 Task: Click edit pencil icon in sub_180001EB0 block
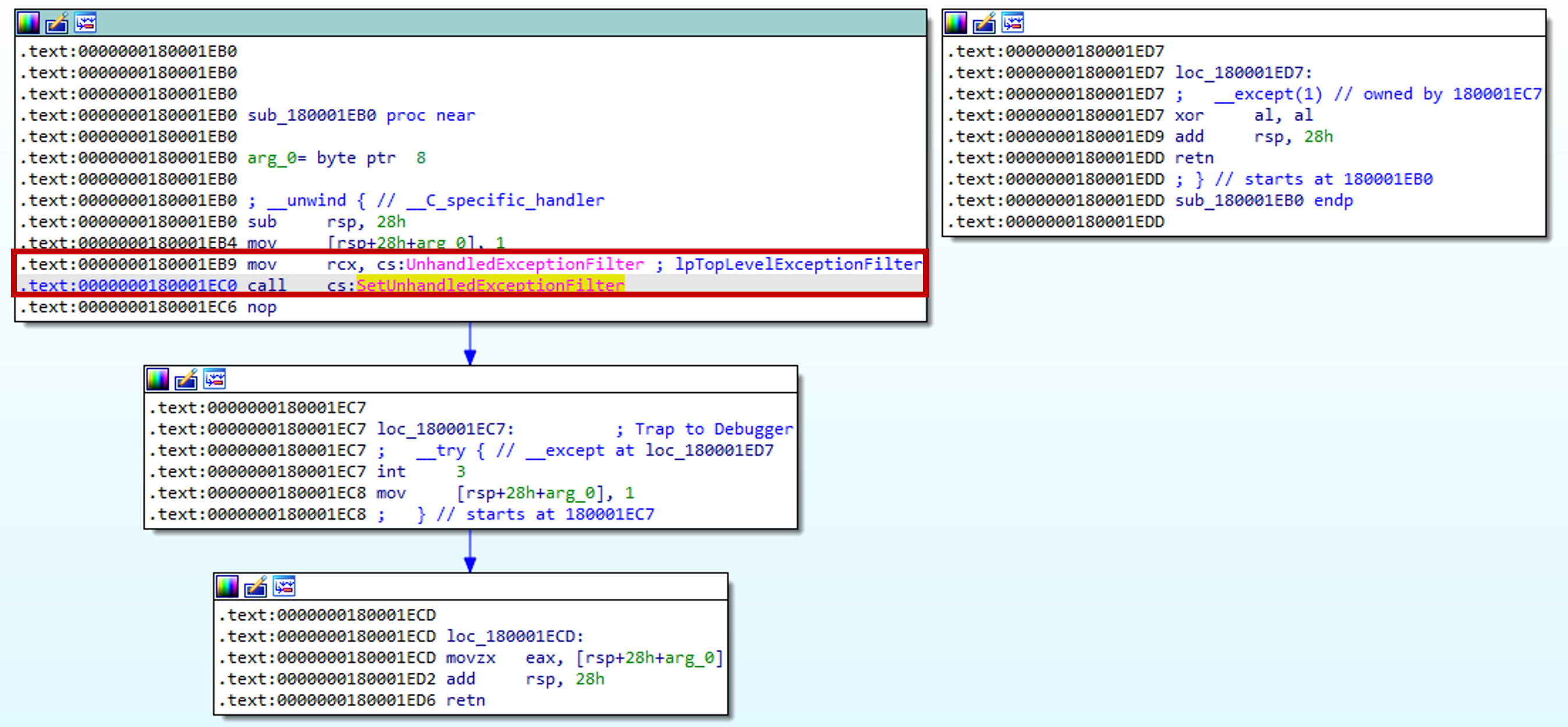click(57, 23)
